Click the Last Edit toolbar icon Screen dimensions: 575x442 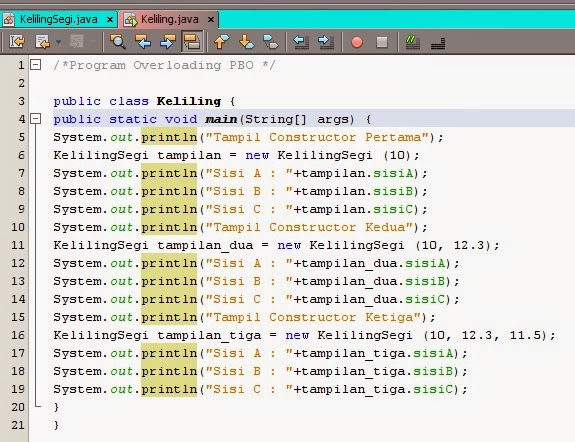pos(17,42)
